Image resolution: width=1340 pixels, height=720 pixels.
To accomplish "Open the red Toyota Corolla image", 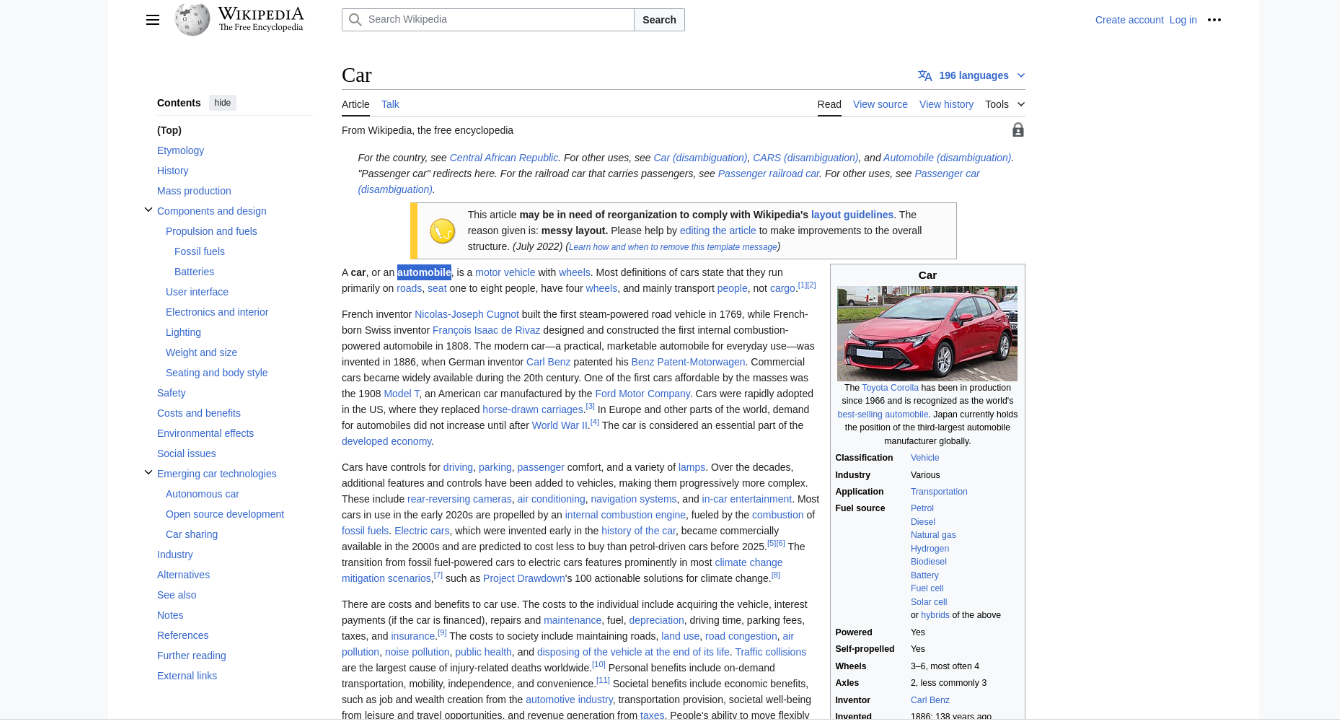I will tap(927, 333).
